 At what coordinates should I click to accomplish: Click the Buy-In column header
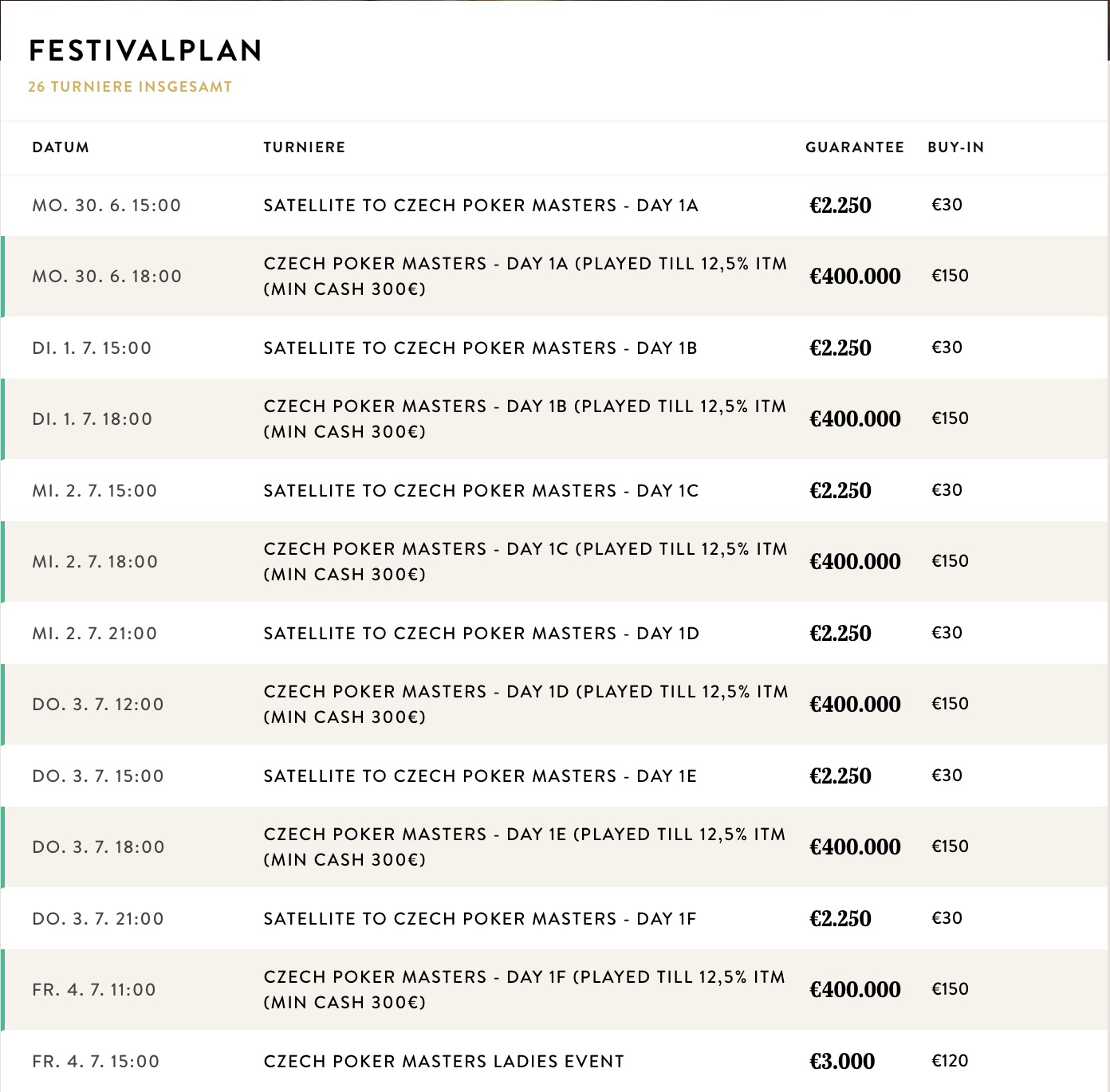pos(955,147)
